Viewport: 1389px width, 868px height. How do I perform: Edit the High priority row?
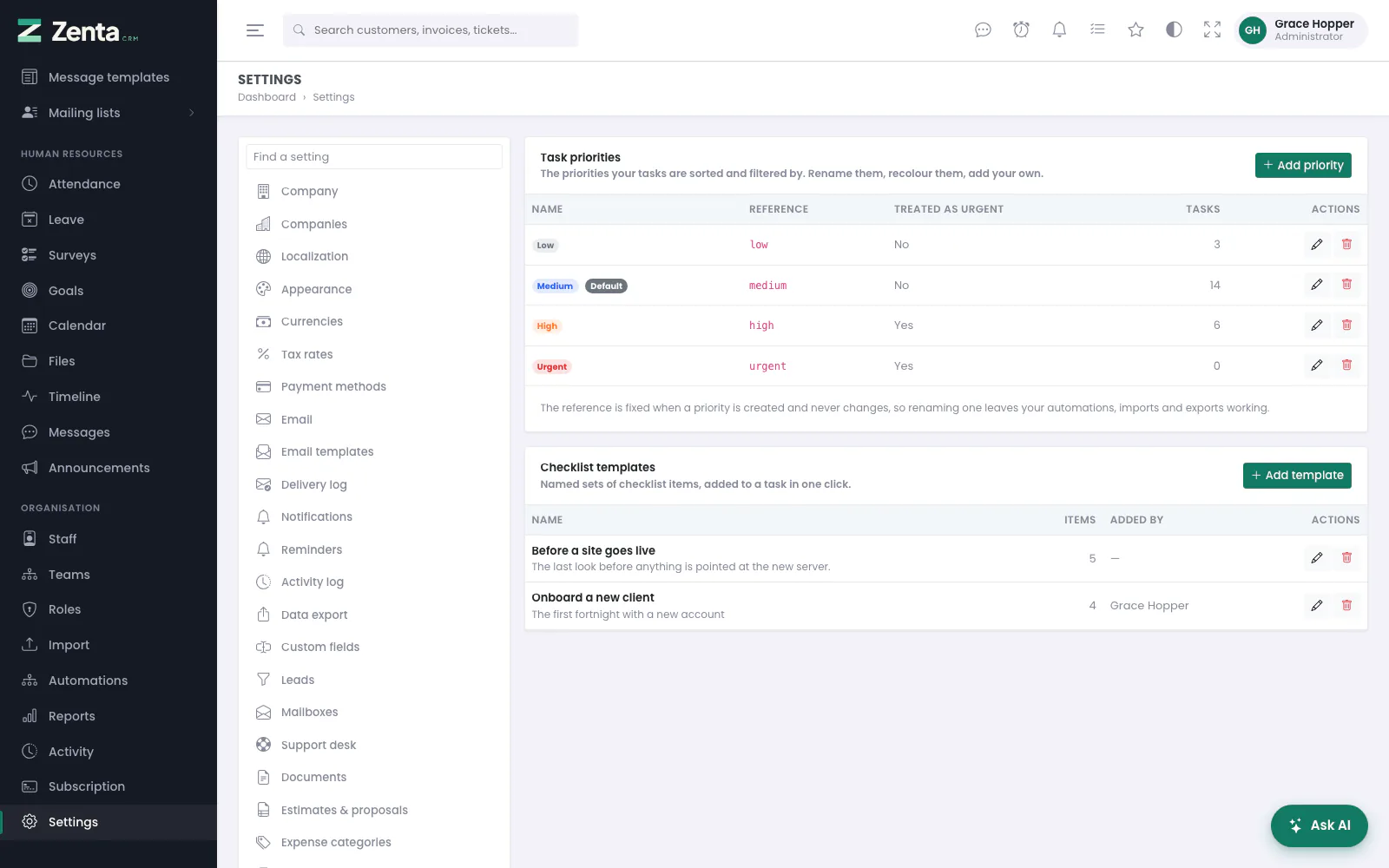tap(1317, 325)
